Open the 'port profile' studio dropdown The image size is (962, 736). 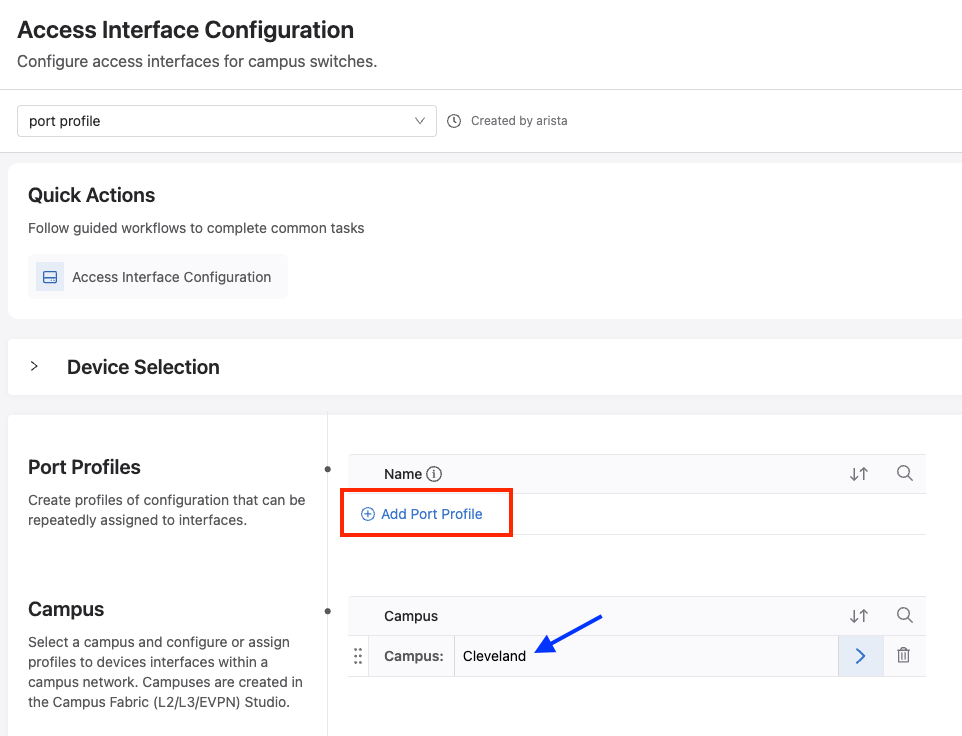click(227, 121)
